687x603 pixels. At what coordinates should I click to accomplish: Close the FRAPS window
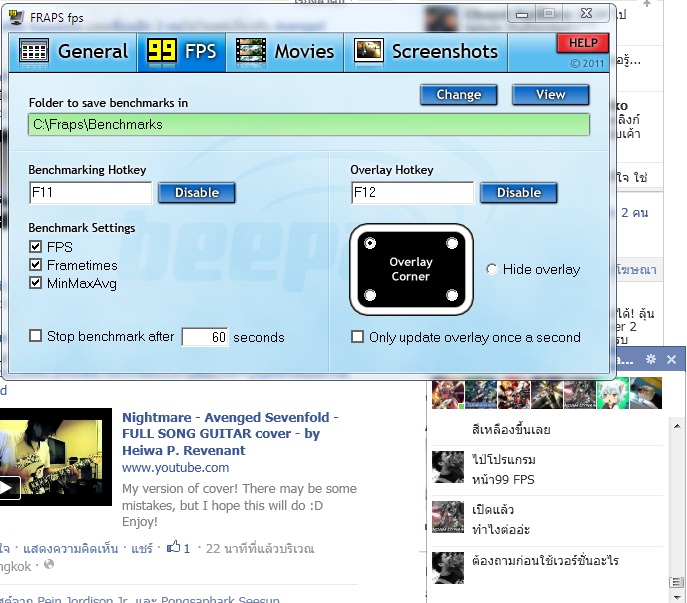coord(586,14)
